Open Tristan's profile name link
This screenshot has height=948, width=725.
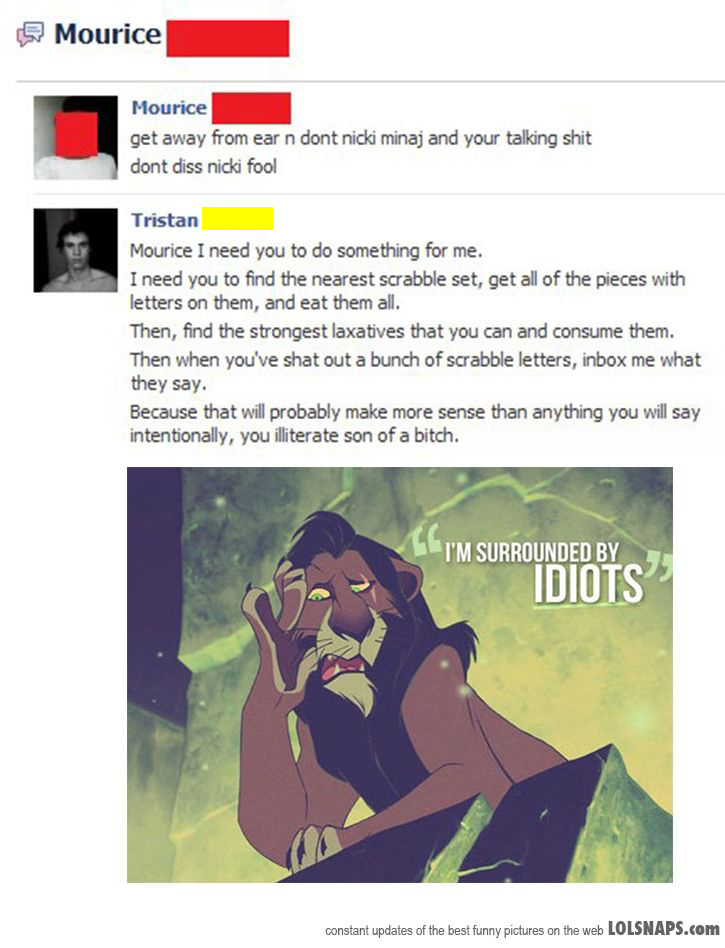(x=164, y=220)
